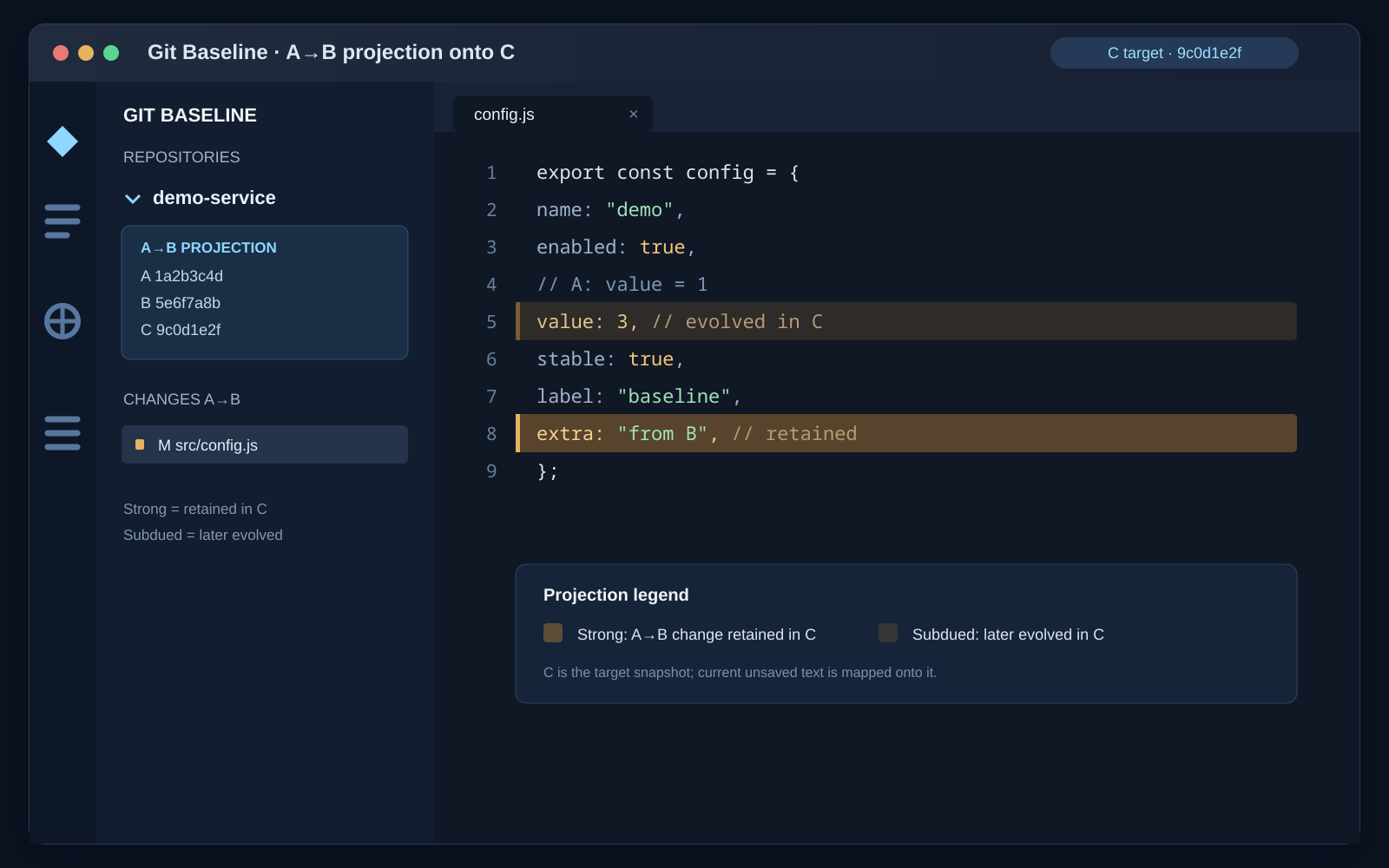Click the Strong legend color swatch
The height and width of the screenshot is (868, 1389).
tap(553, 633)
